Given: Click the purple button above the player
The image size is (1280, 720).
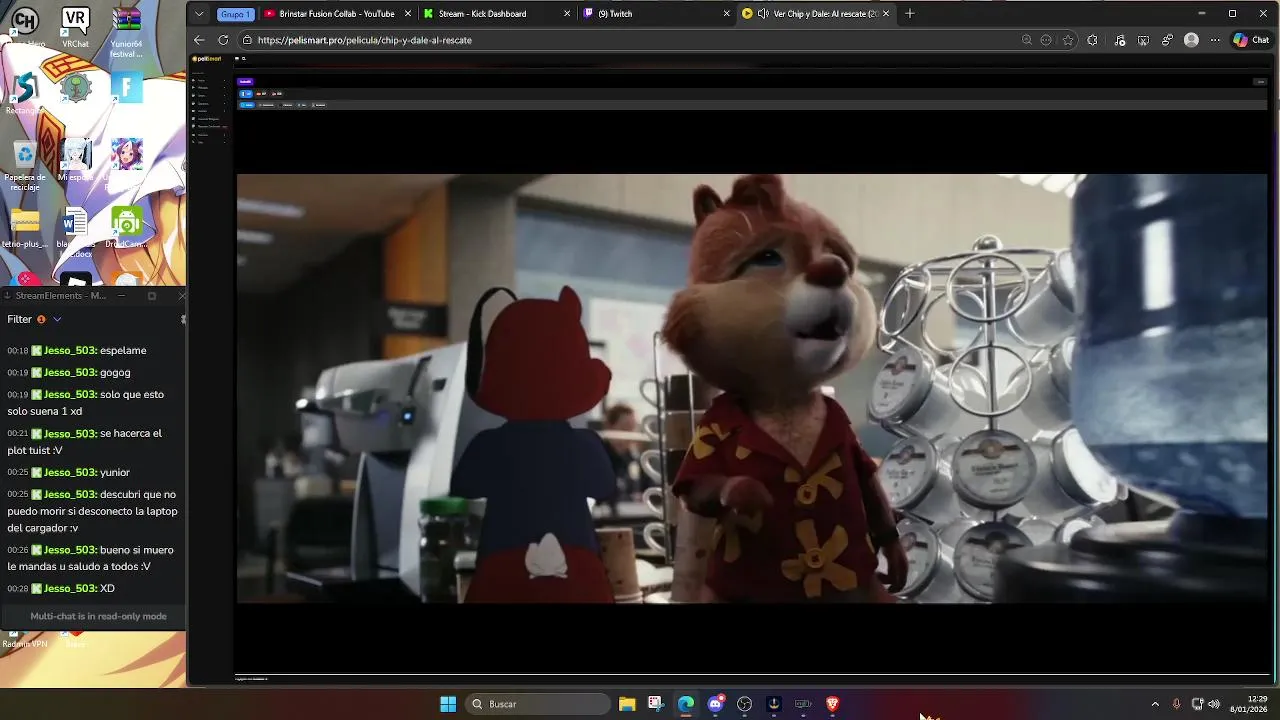Looking at the screenshot, I should pos(245,81).
